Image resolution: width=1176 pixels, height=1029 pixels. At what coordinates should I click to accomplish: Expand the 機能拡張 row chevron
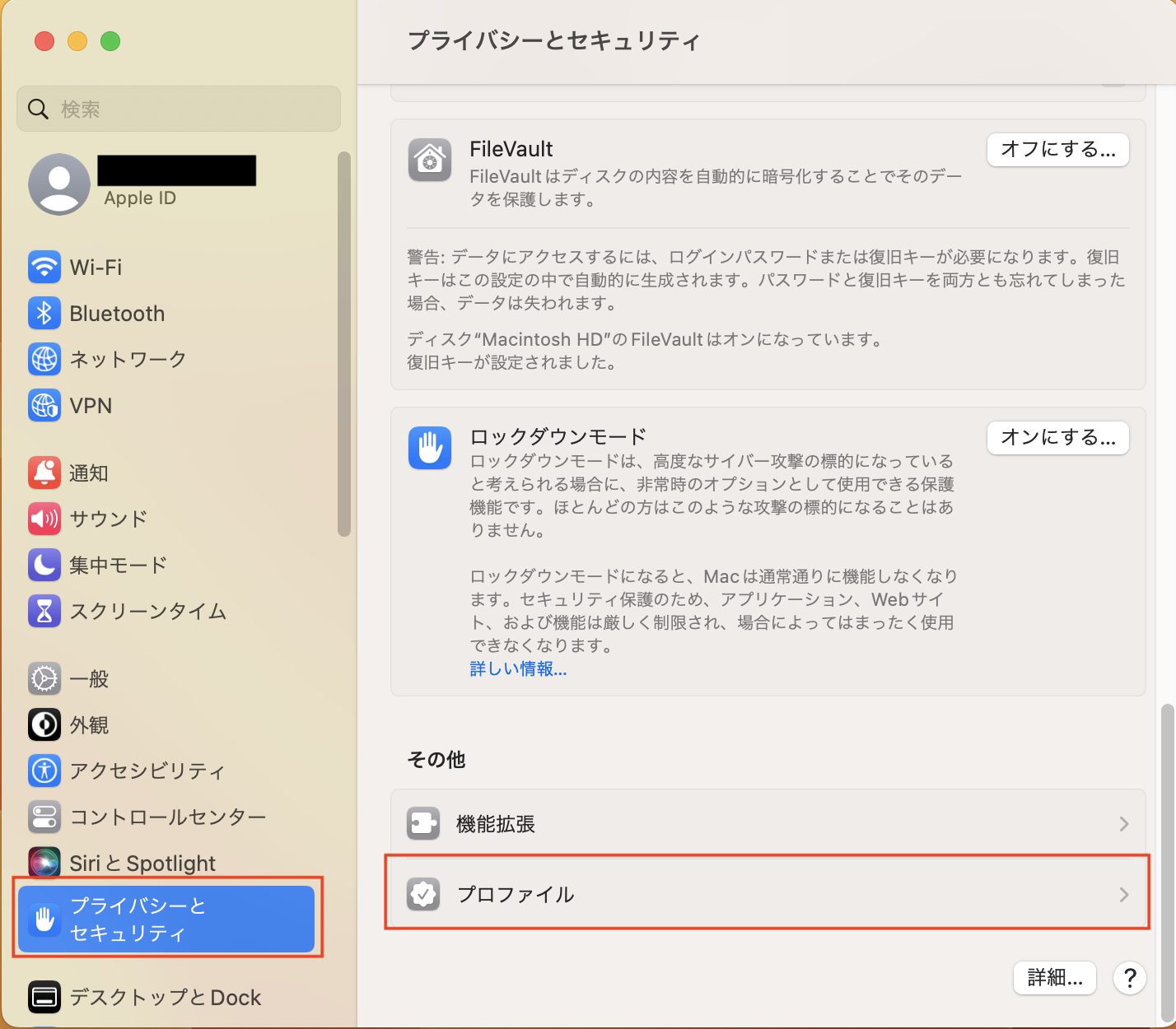[1124, 823]
